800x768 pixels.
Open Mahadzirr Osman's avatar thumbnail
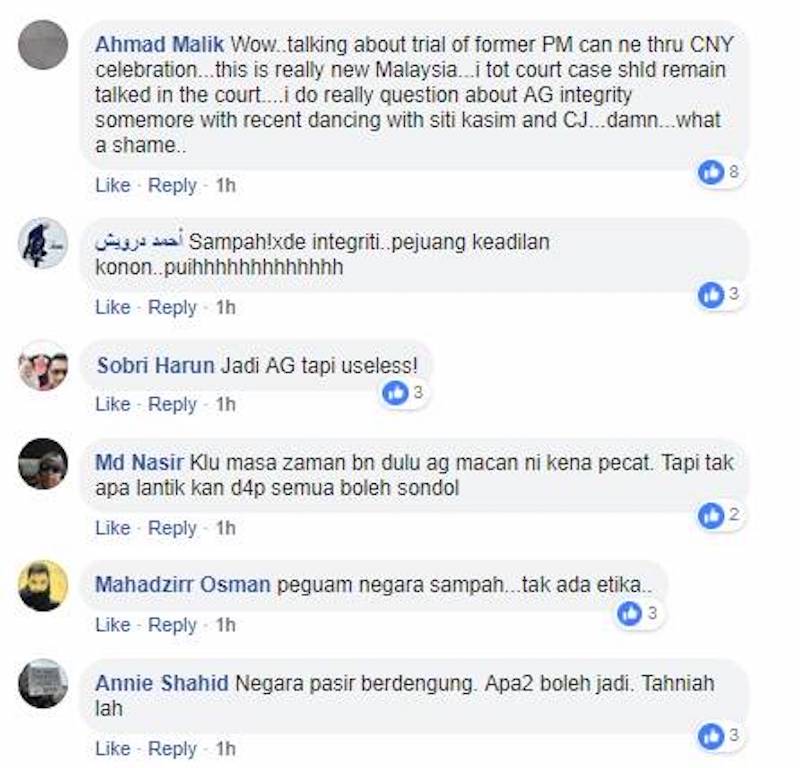(43, 586)
